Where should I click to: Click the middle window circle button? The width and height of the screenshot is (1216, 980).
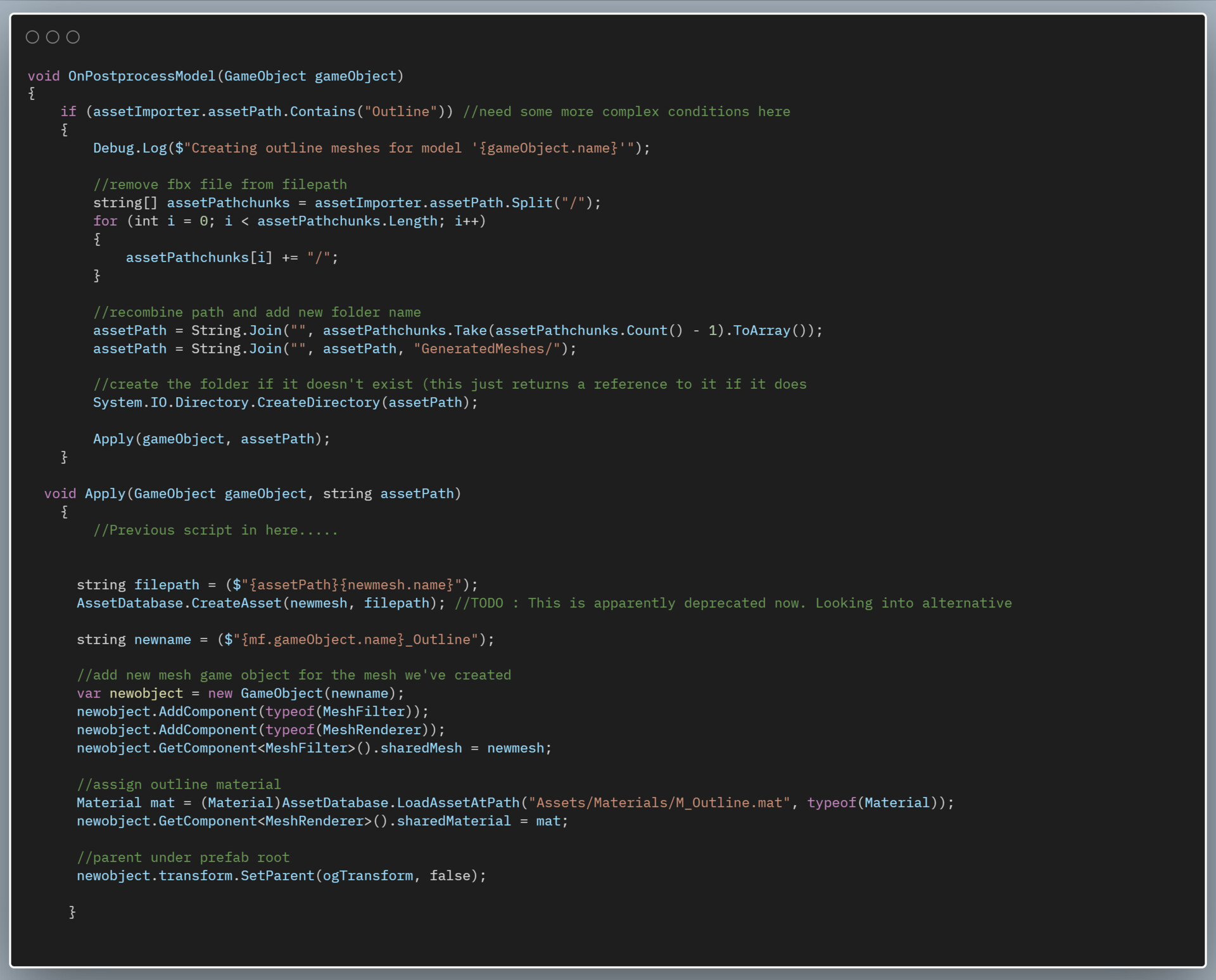tap(53, 37)
